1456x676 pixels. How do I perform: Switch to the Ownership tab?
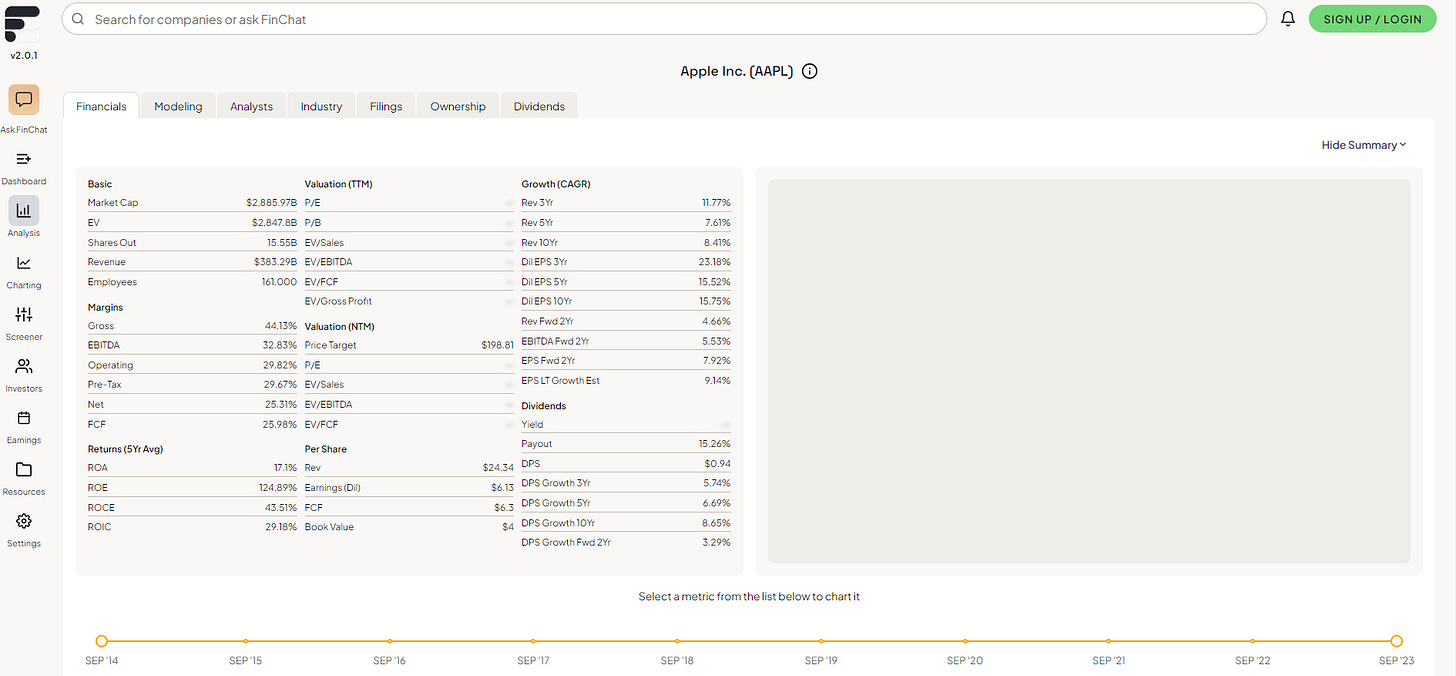(458, 106)
